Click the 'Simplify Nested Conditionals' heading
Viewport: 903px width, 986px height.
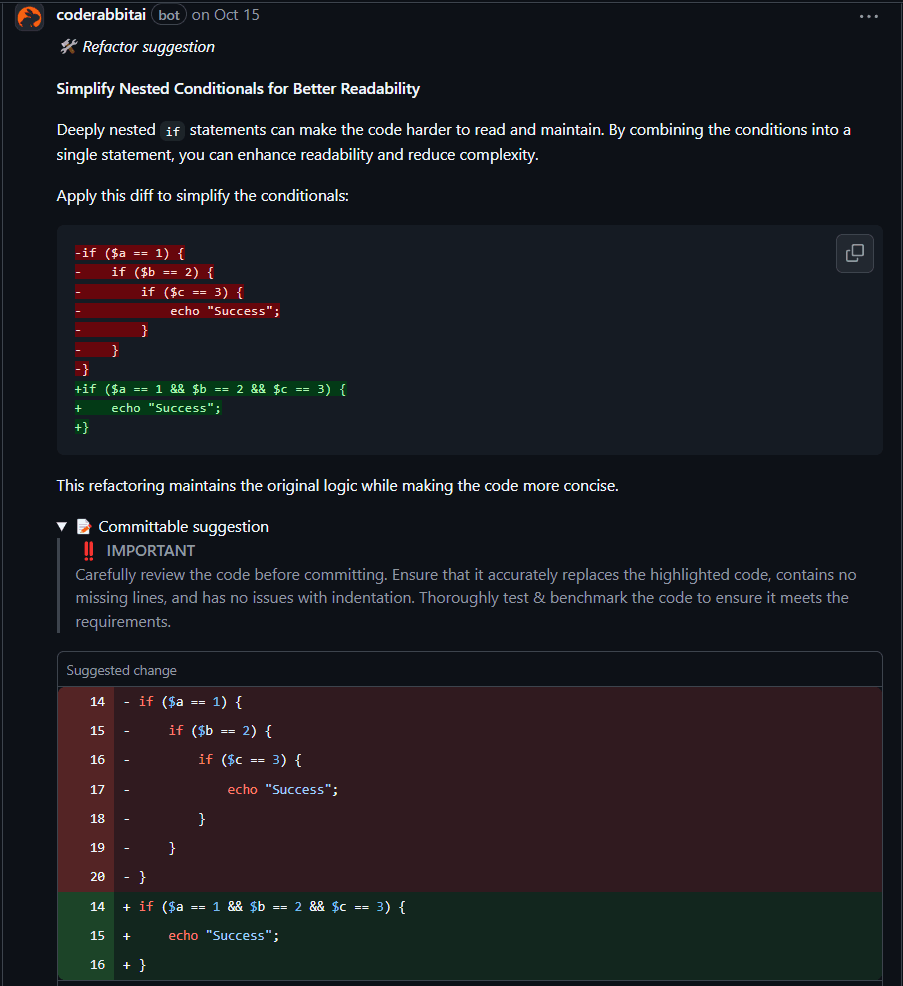[238, 89]
